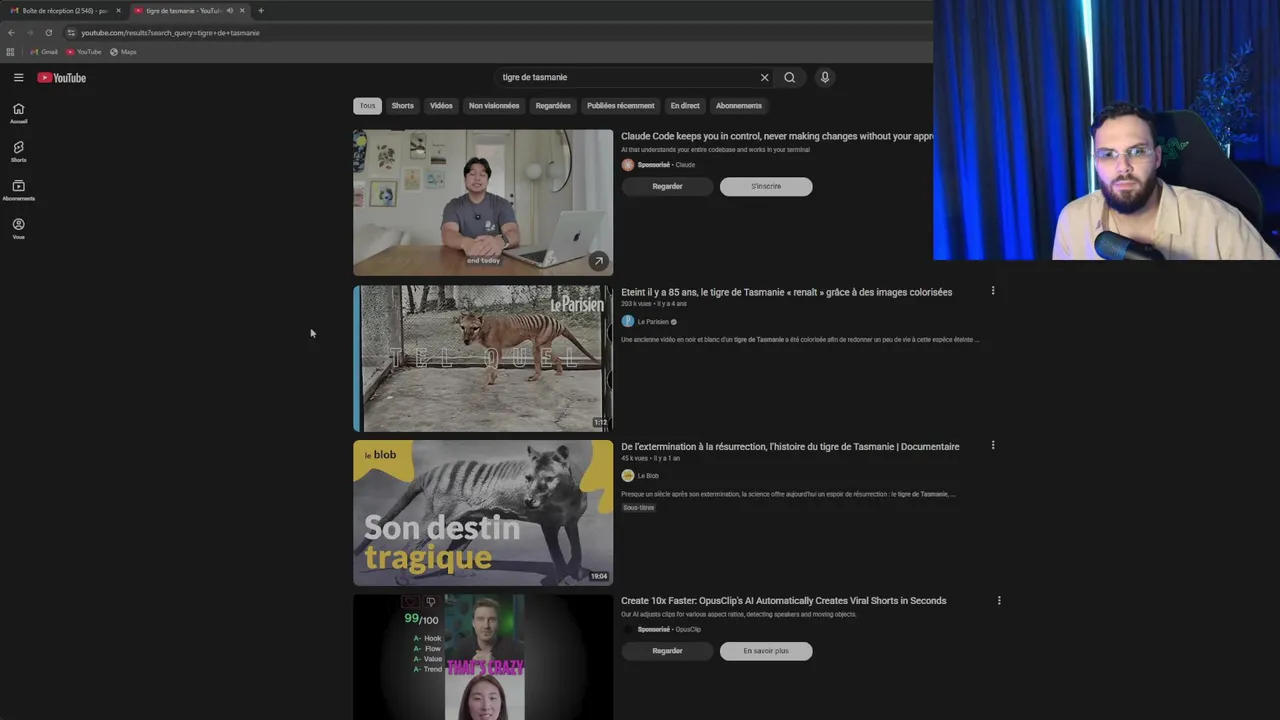This screenshot has width=1280, height=720.
Task: Click the magnifier search button
Action: (789, 77)
